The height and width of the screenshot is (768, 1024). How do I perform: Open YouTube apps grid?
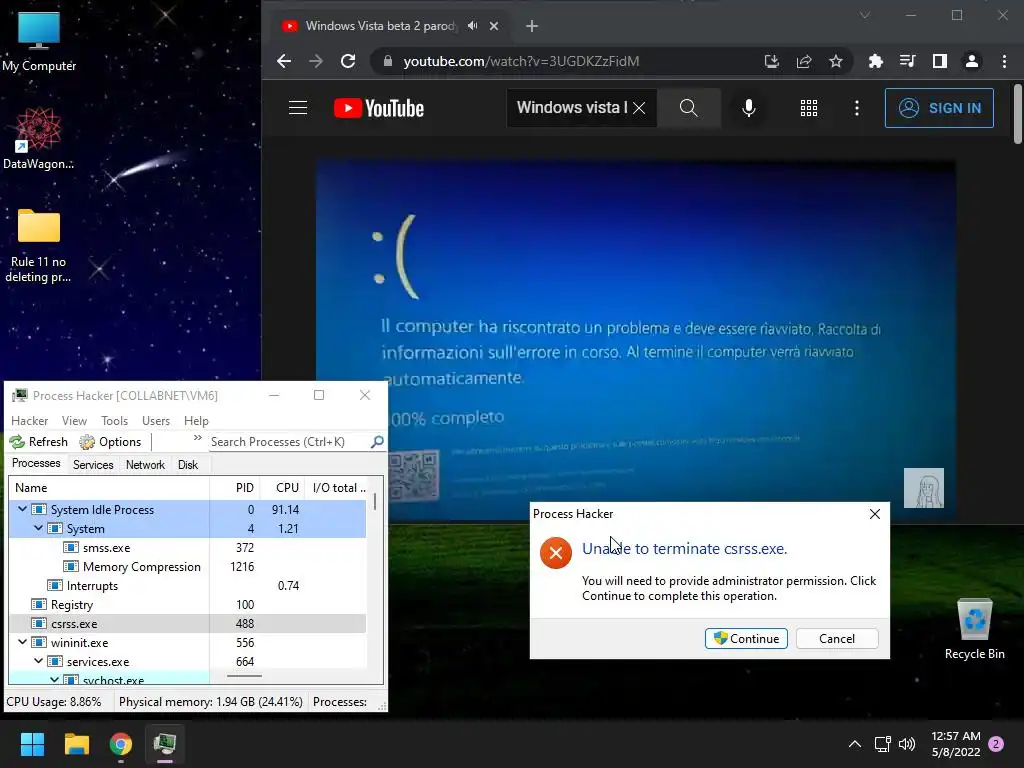tap(809, 108)
